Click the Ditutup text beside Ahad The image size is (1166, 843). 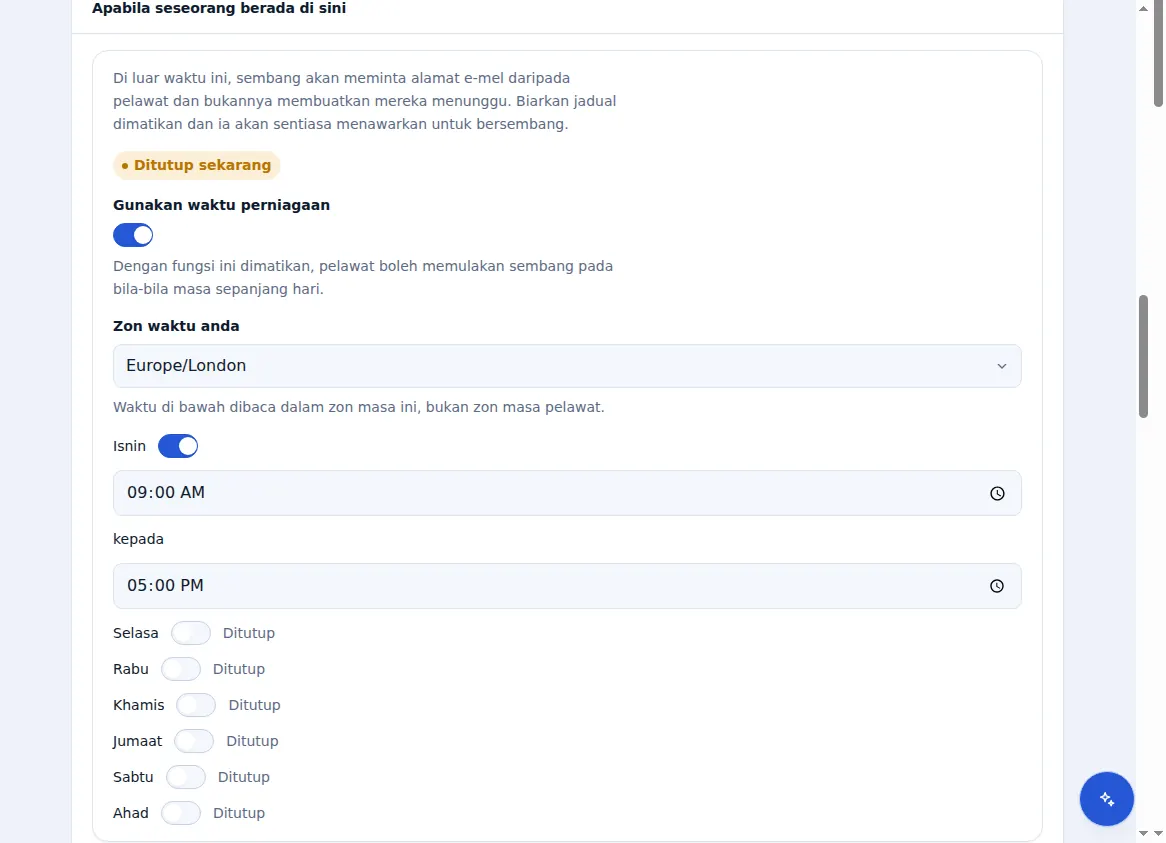pyautogui.click(x=239, y=813)
